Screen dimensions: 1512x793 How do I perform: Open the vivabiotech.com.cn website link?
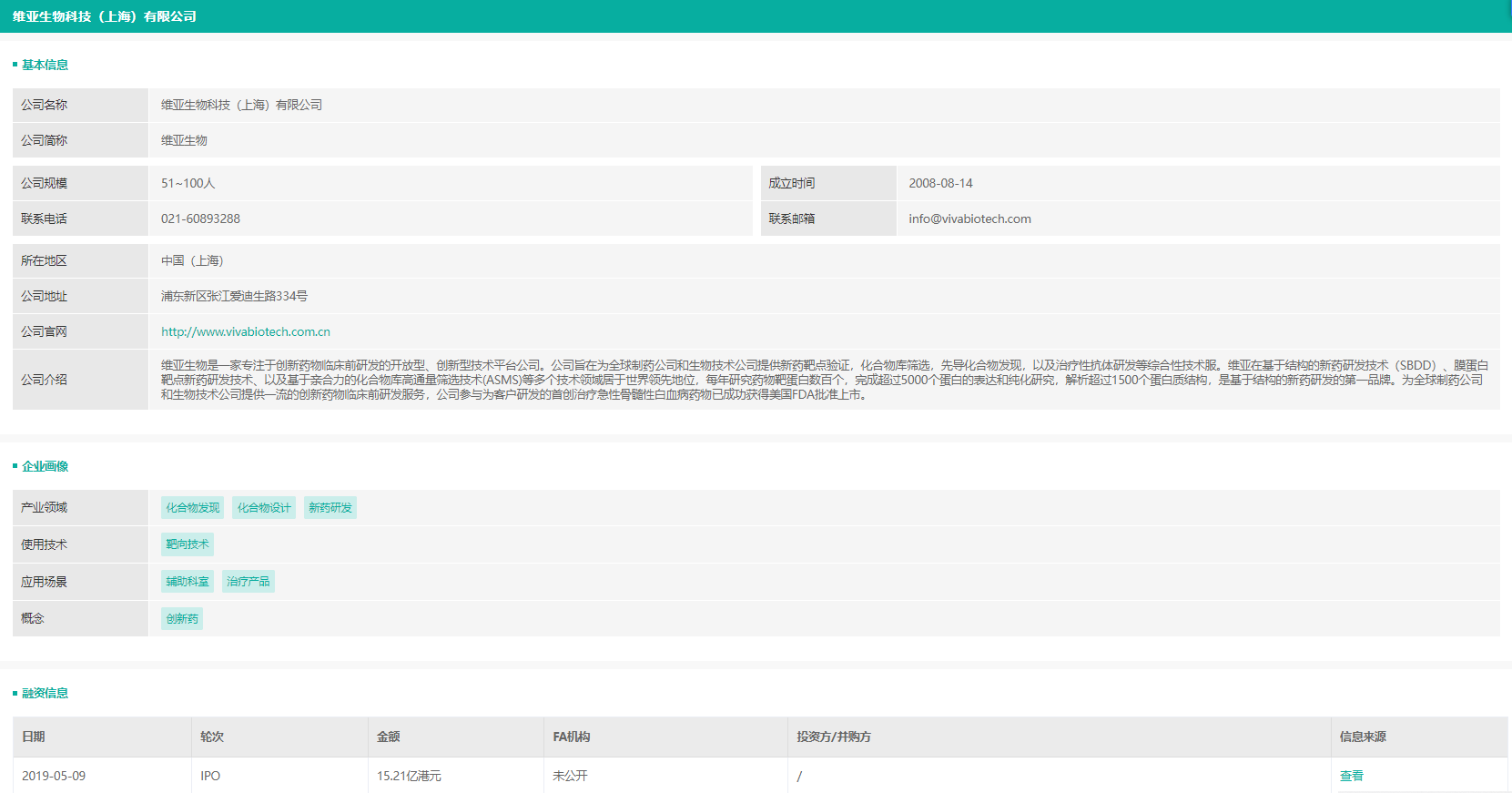(x=245, y=332)
